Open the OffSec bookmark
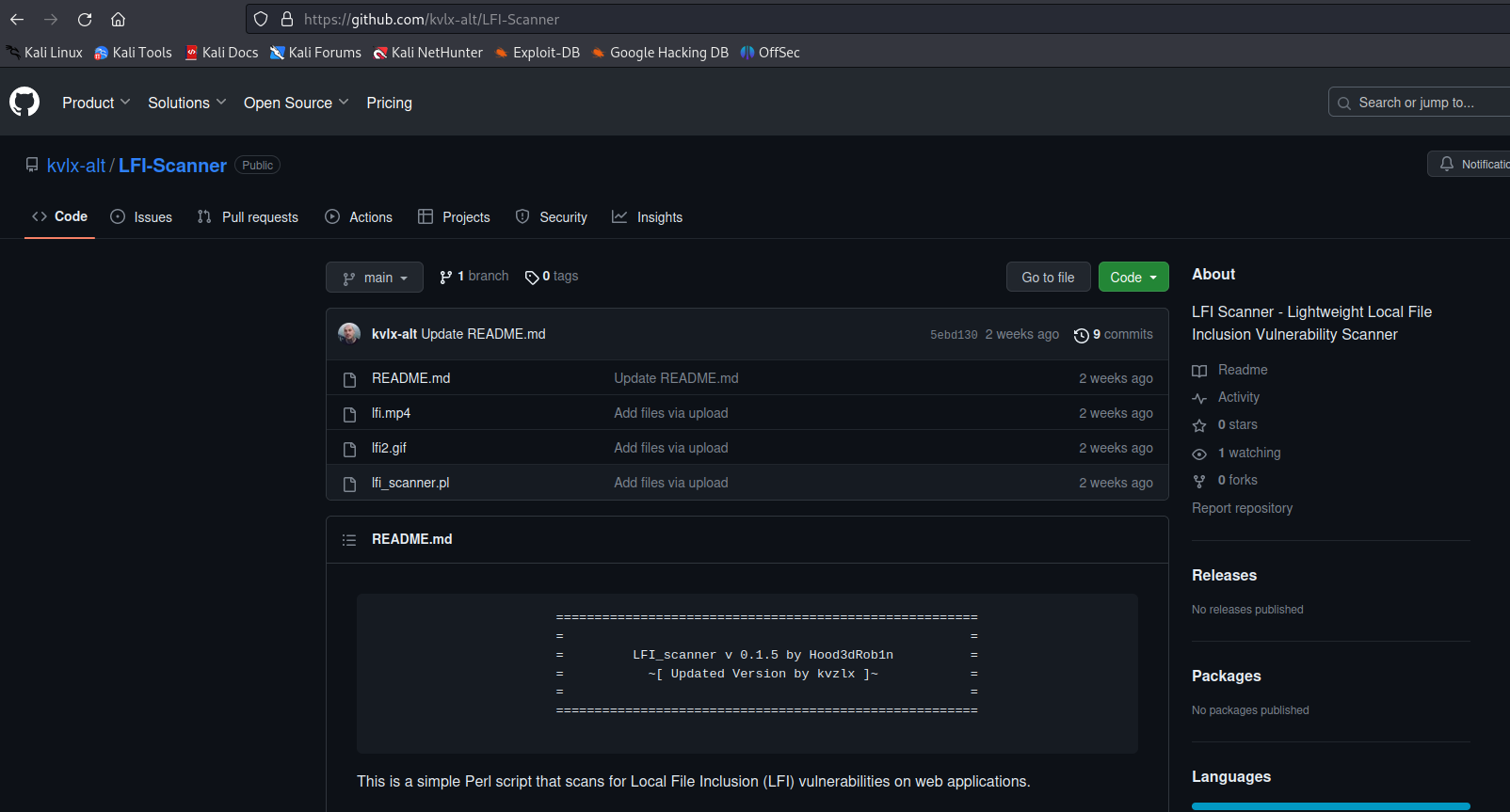 pos(770,53)
